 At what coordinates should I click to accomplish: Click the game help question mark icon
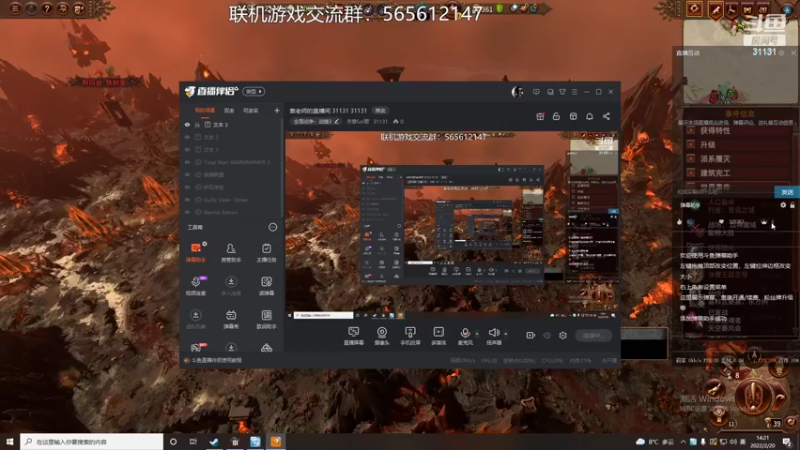pyautogui.click(x=46, y=9)
